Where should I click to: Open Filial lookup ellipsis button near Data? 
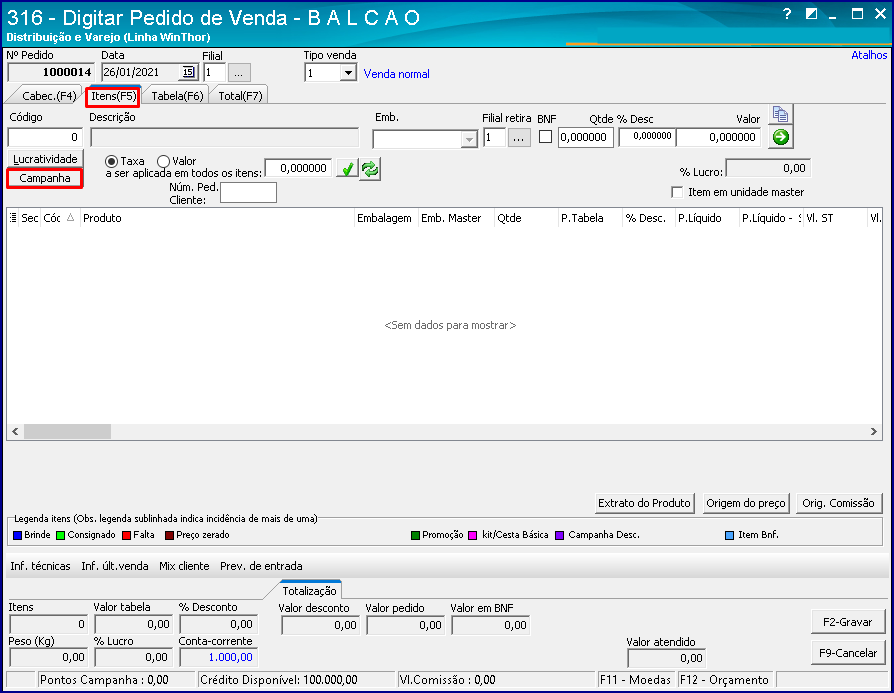(x=239, y=73)
